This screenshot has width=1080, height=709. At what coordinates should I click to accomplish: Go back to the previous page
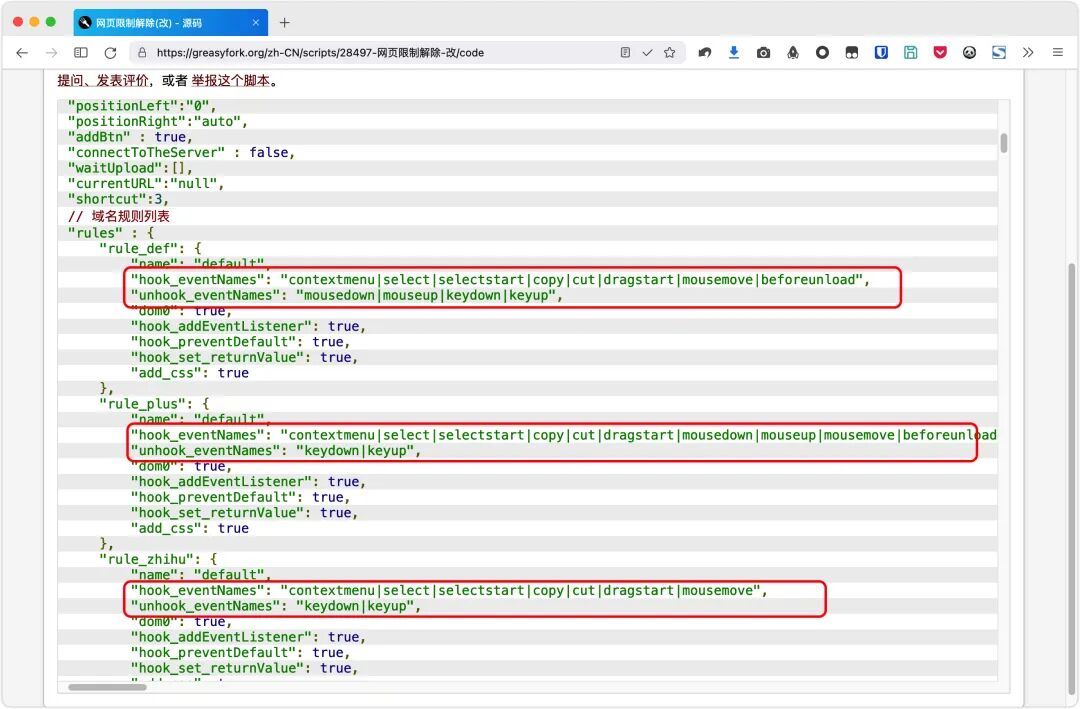tap(22, 52)
